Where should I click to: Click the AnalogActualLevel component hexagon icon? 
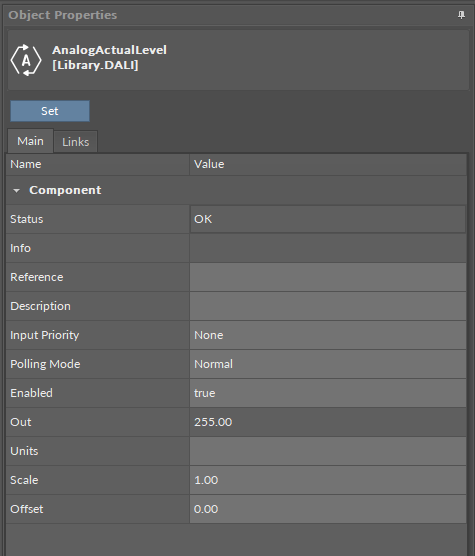point(26,60)
